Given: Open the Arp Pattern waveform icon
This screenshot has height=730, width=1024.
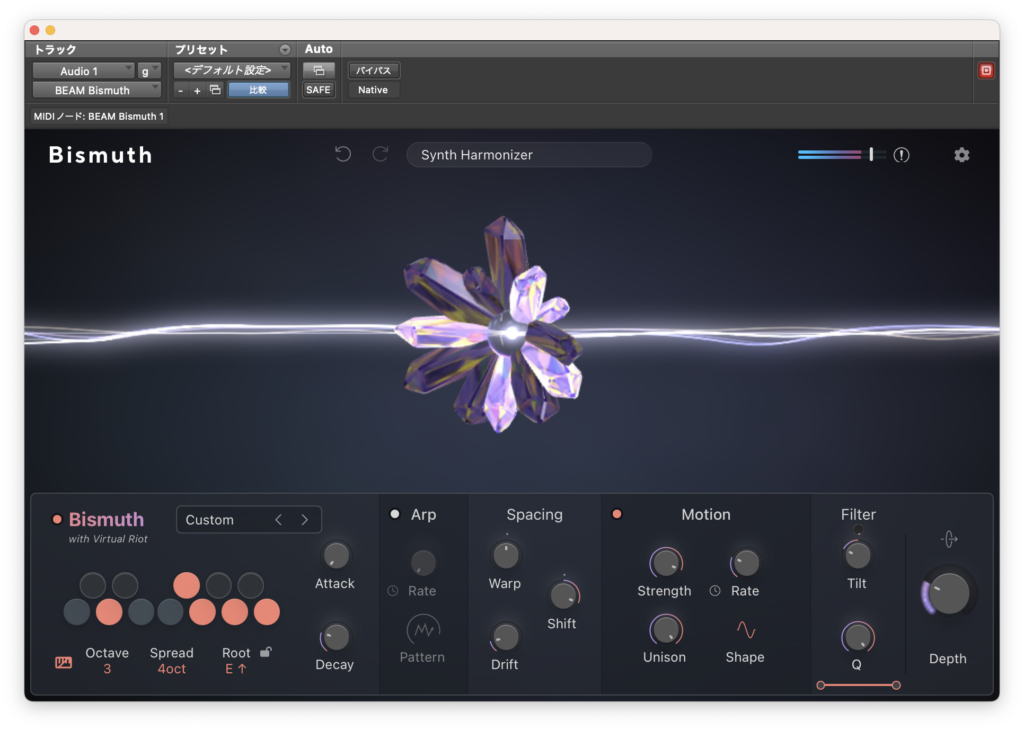Looking at the screenshot, I should pyautogui.click(x=423, y=629).
